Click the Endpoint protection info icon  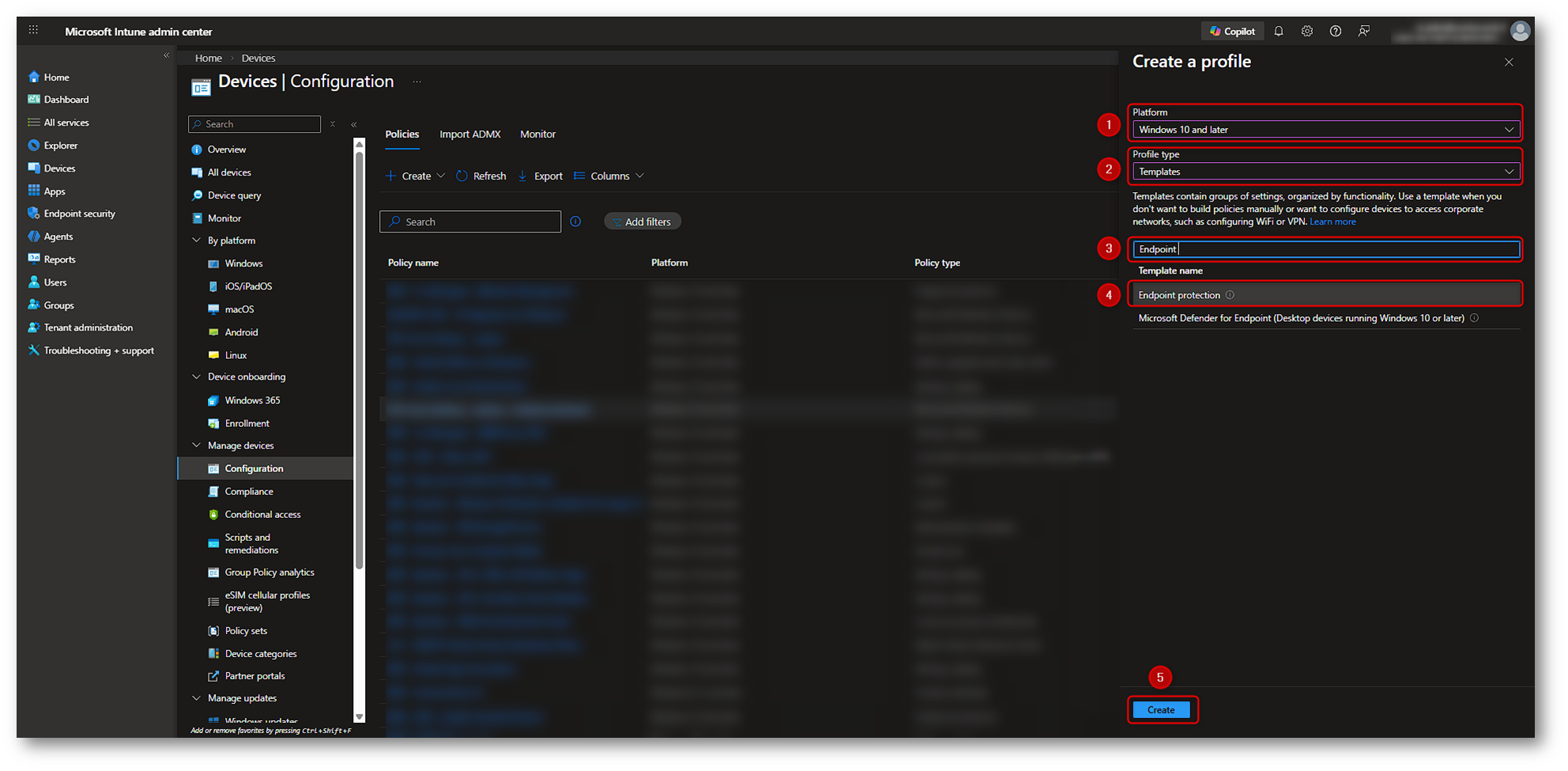point(1230,295)
